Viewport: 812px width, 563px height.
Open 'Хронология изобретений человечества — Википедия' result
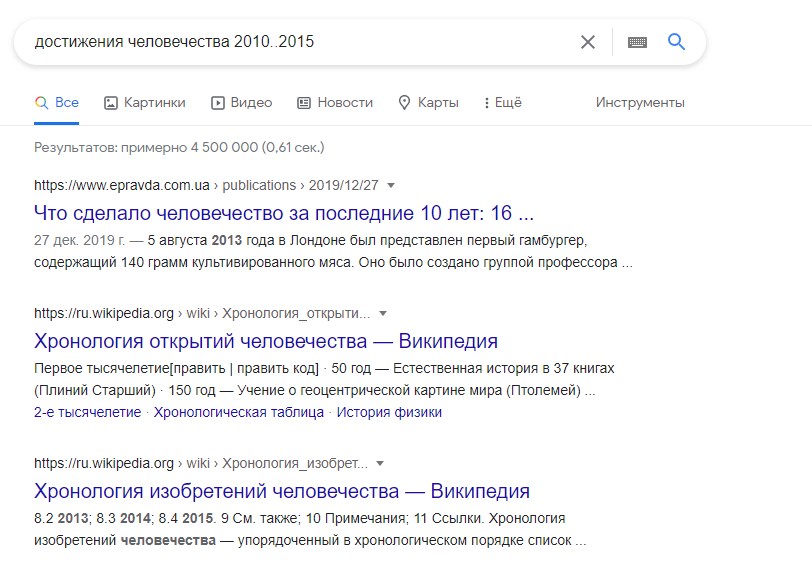282,491
